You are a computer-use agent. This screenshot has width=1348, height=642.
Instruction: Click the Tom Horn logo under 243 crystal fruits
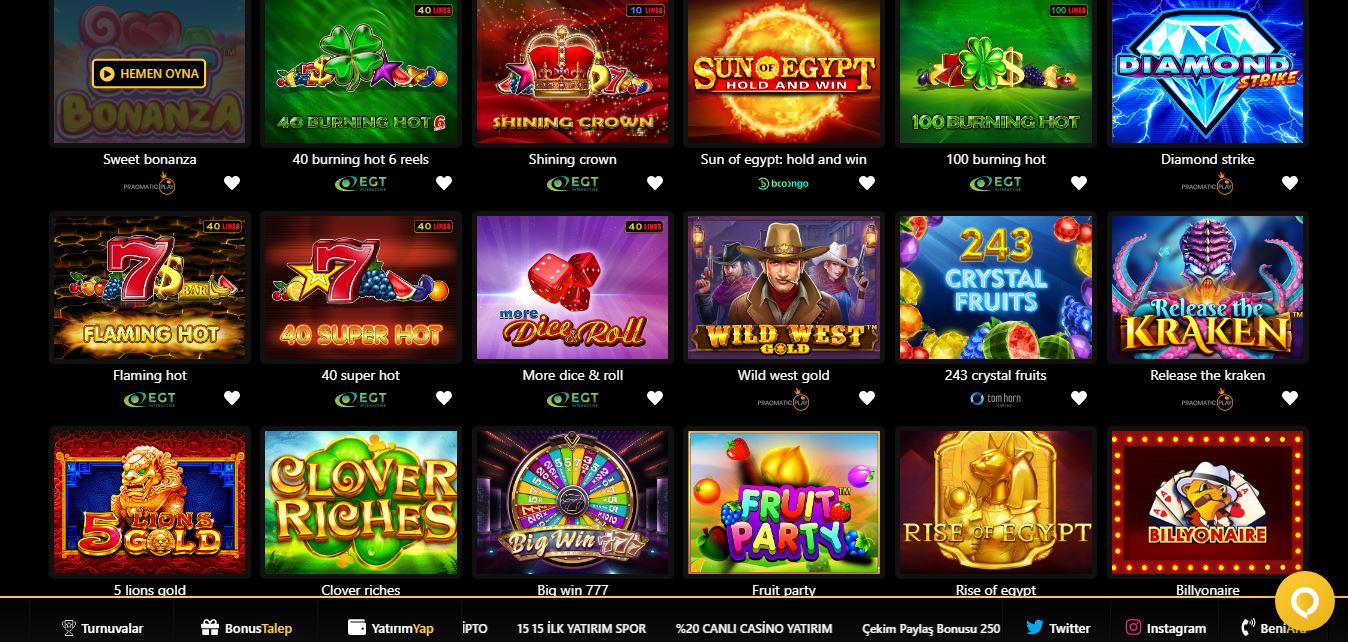pyautogui.click(x=995, y=398)
